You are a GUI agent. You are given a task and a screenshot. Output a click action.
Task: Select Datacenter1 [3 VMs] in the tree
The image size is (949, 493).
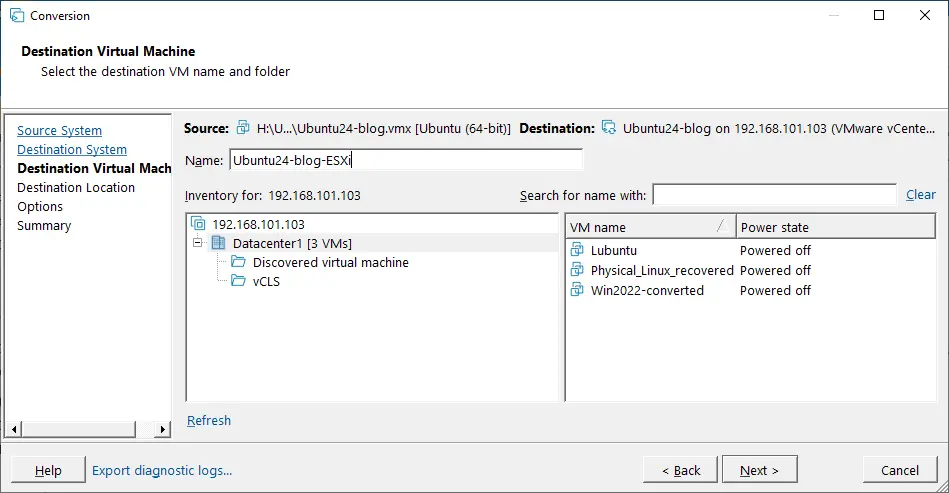(x=292, y=243)
